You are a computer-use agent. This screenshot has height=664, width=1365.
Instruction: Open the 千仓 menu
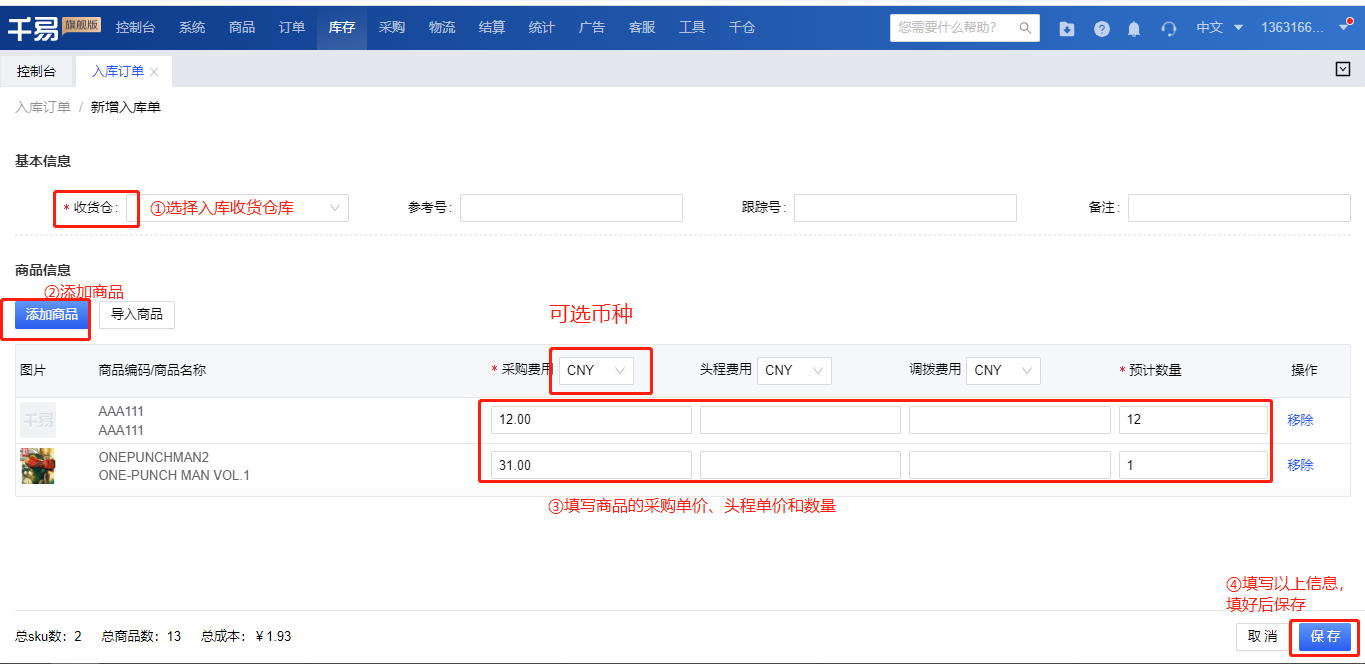[742, 28]
